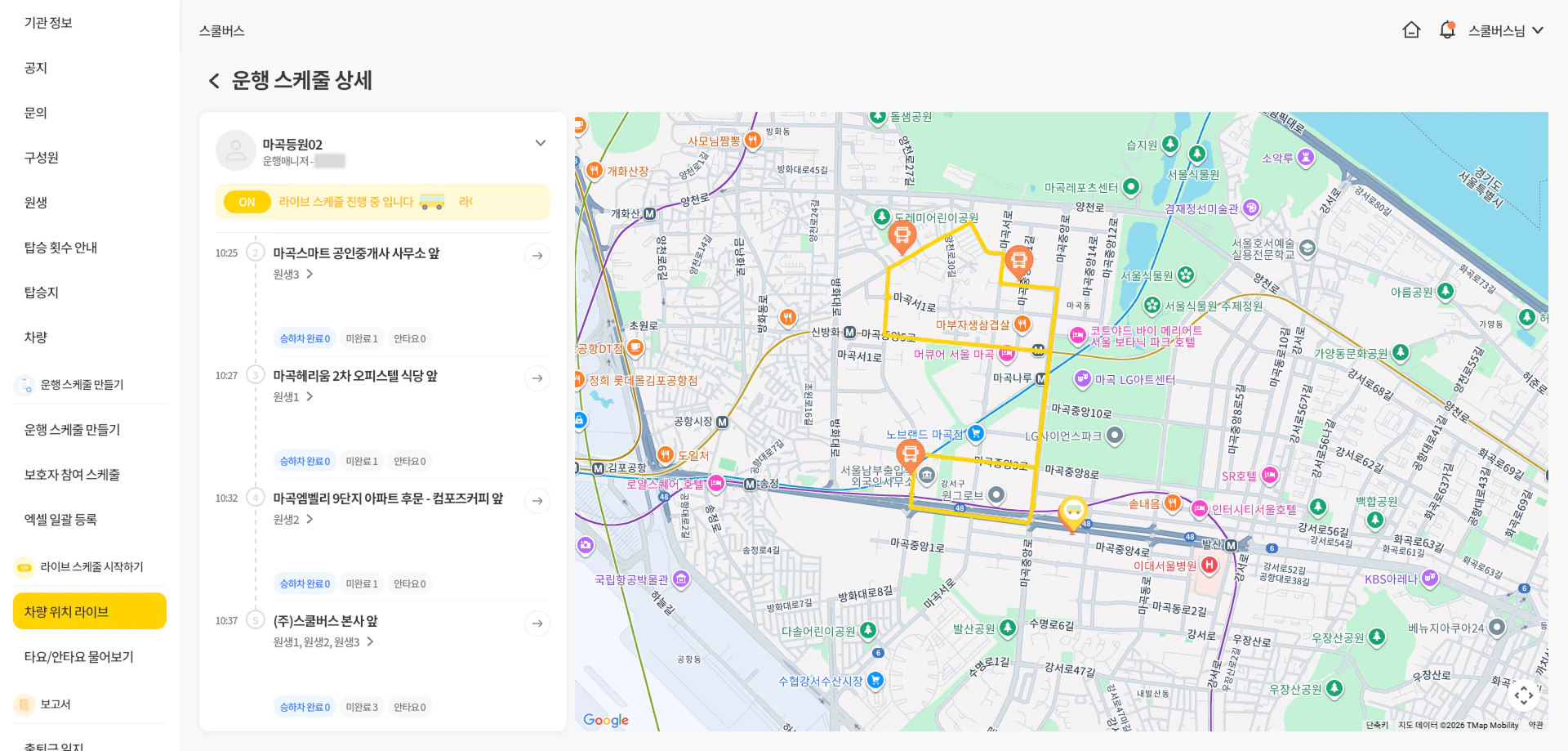Image resolution: width=1568 pixels, height=751 pixels.
Task: Click arrow for 마곡헤리움 2차 오피스텔 stop
Action: tap(537, 378)
